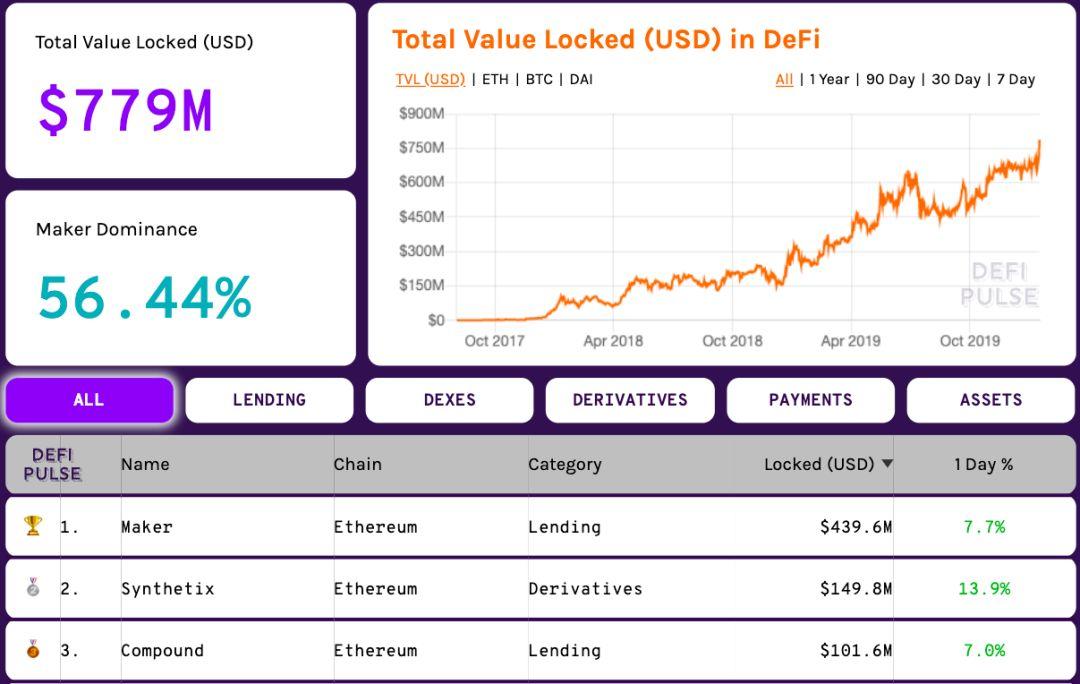The width and height of the screenshot is (1080, 684).
Task: Click the silver medal icon beside Synthetix
Action: (33, 588)
